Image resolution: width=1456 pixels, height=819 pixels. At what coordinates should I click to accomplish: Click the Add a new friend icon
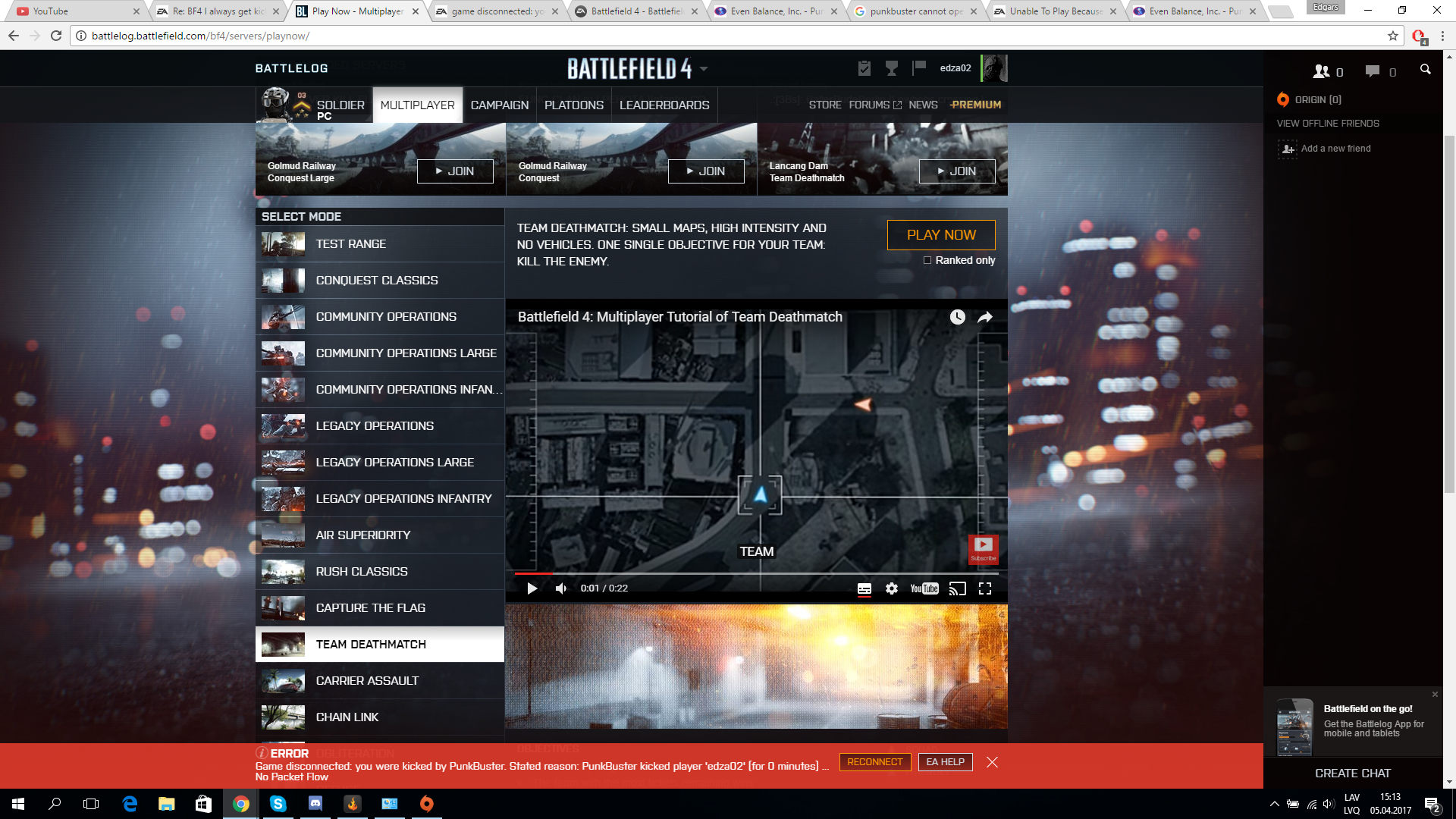pyautogui.click(x=1288, y=149)
